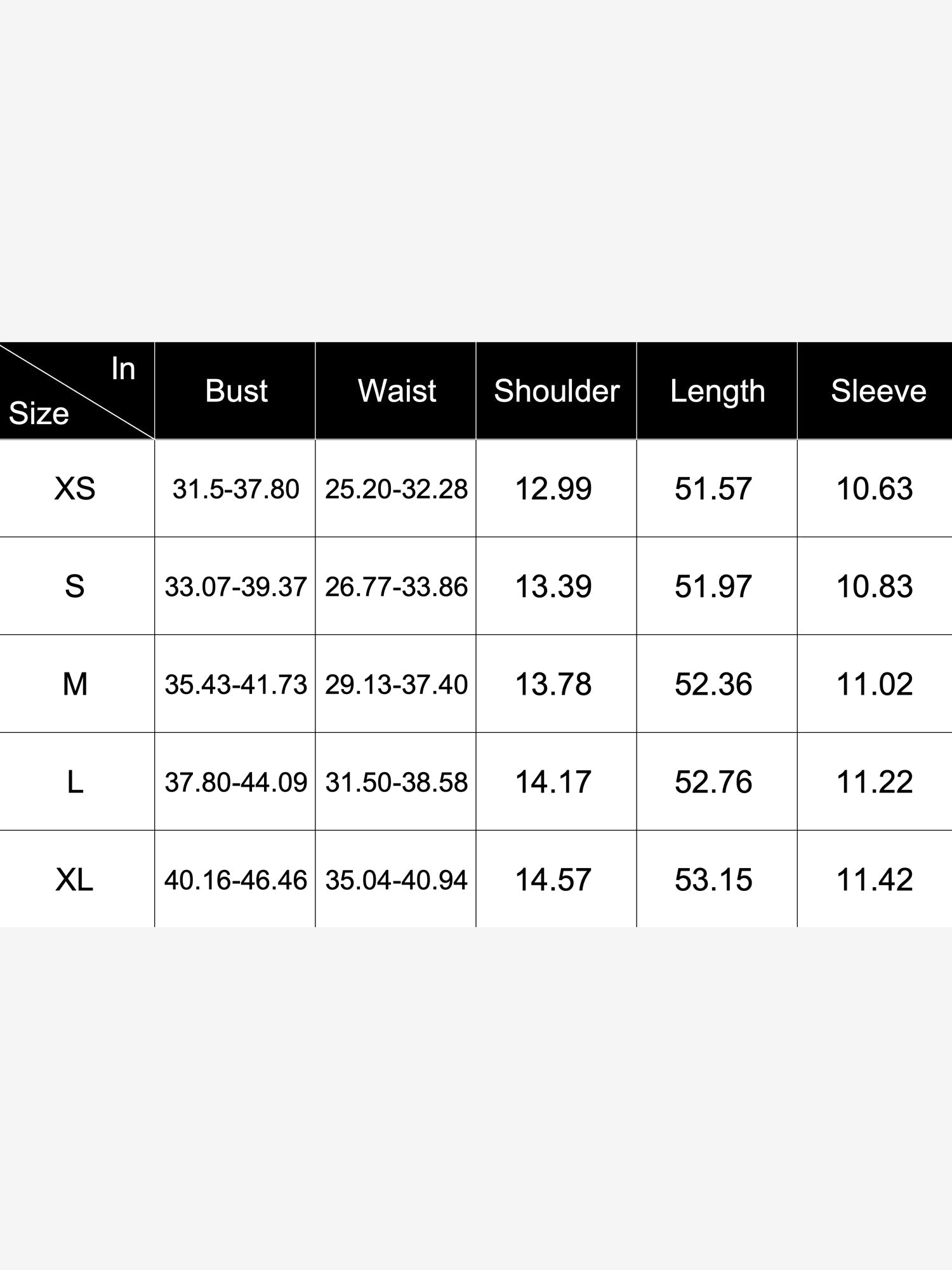Click the M shoulder value 13.78
This screenshot has width=952, height=1270.
(553, 684)
